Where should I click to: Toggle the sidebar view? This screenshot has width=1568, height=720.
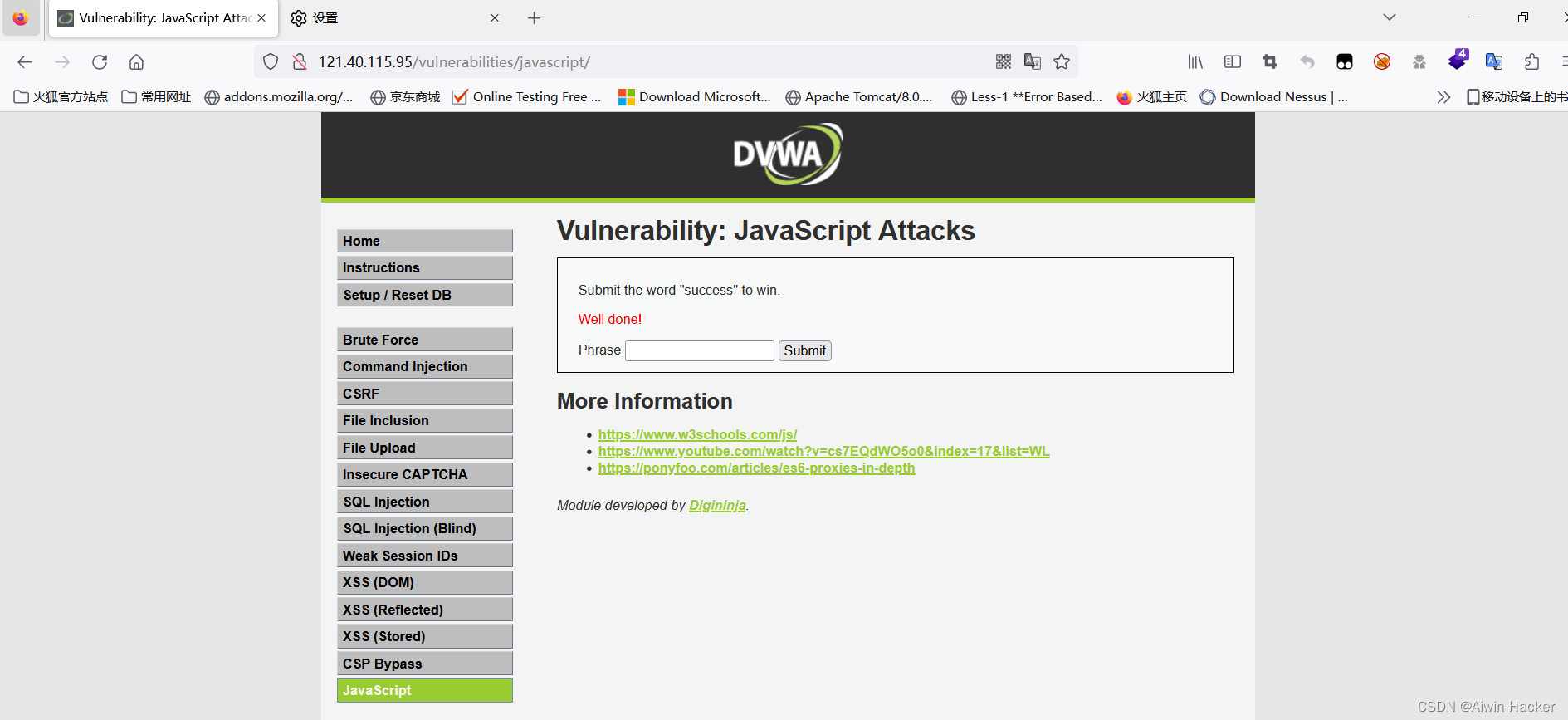[x=1233, y=61]
